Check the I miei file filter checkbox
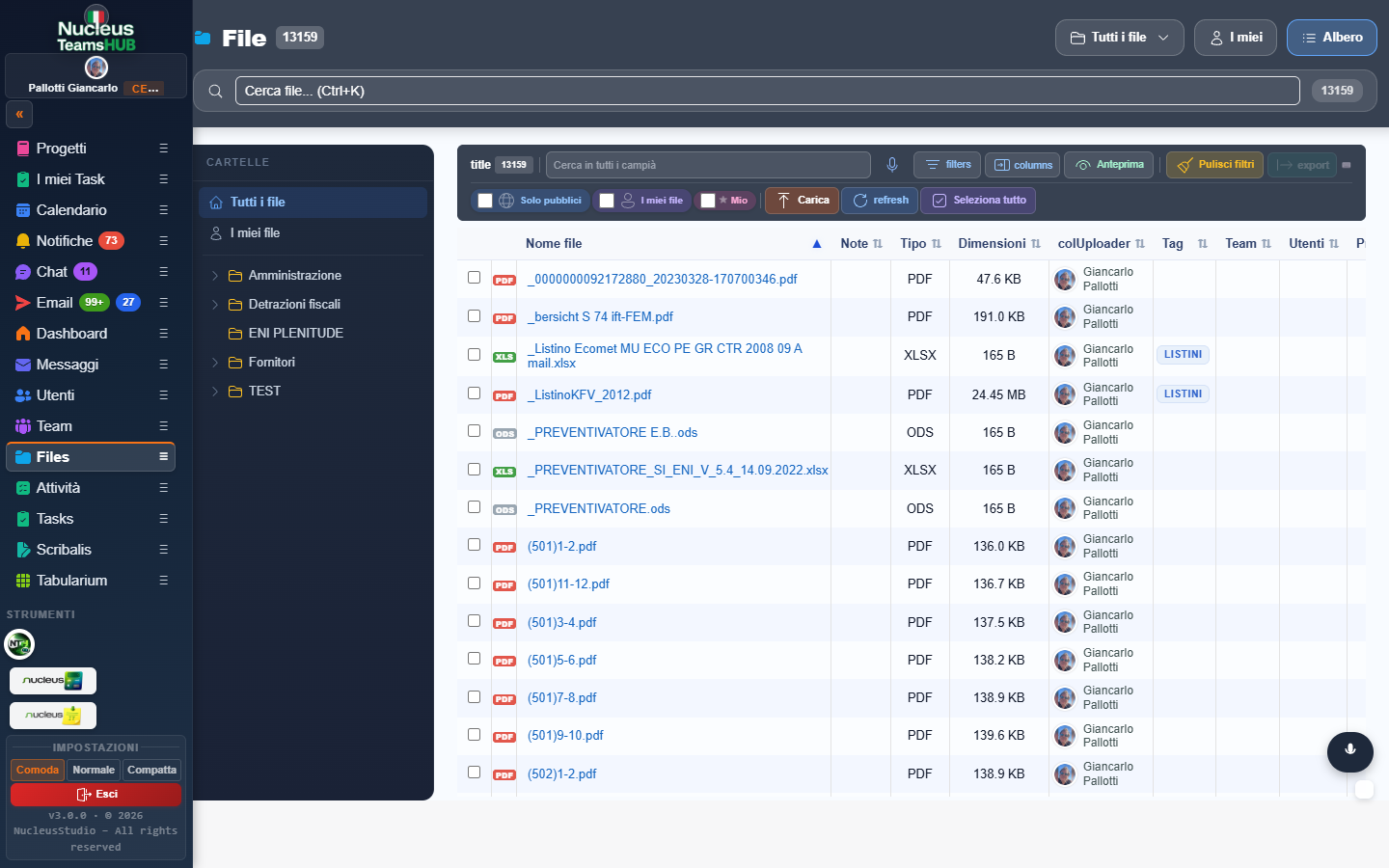Image resolution: width=1389 pixels, height=868 pixels. point(607,200)
